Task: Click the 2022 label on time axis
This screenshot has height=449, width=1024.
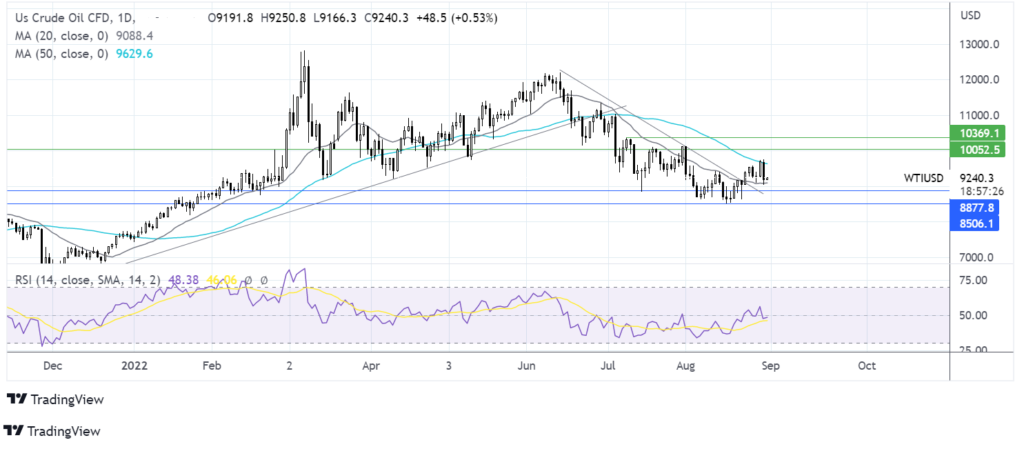Action: point(136,365)
